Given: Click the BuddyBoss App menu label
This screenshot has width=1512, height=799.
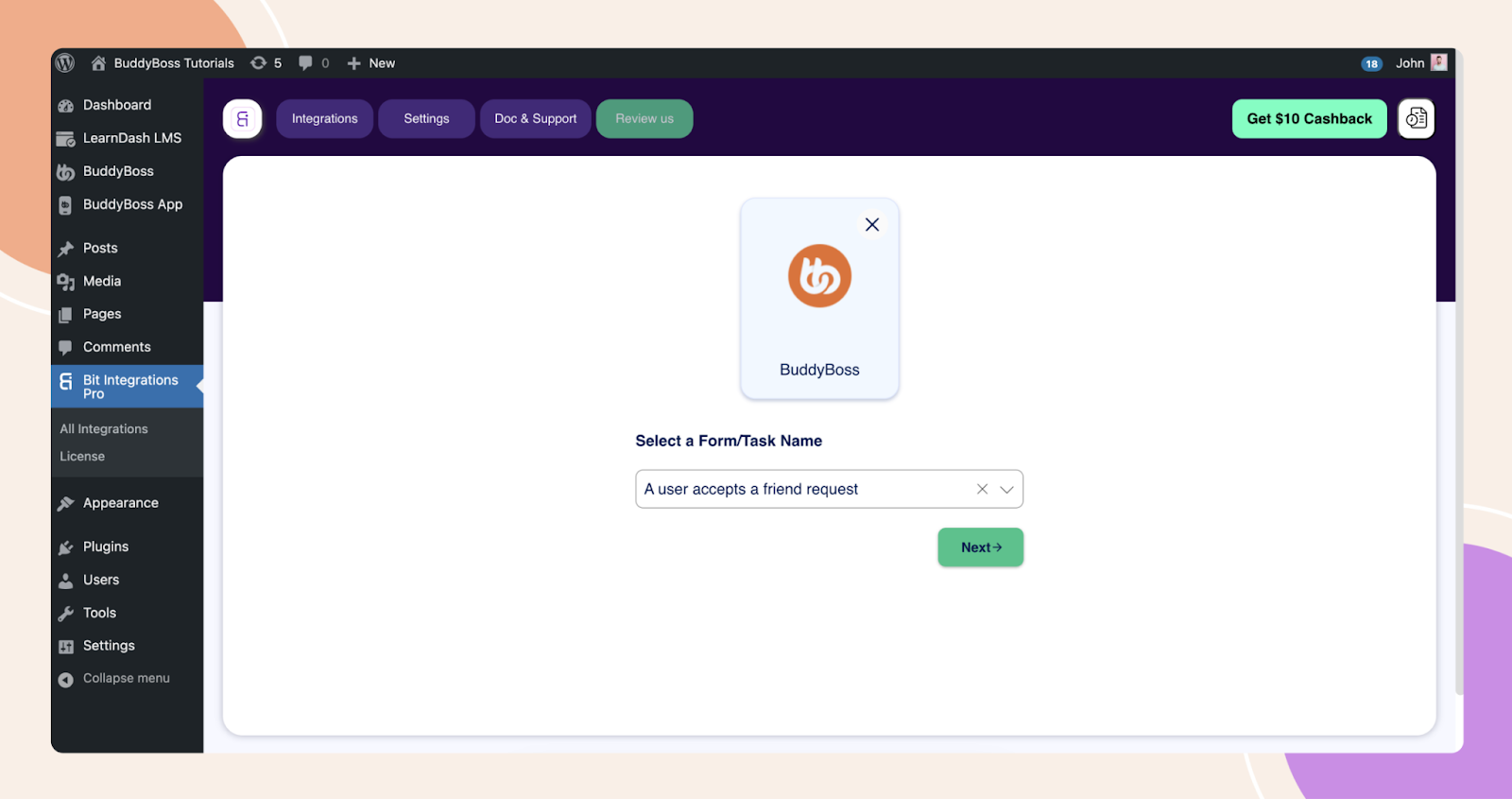Looking at the screenshot, I should (x=132, y=204).
